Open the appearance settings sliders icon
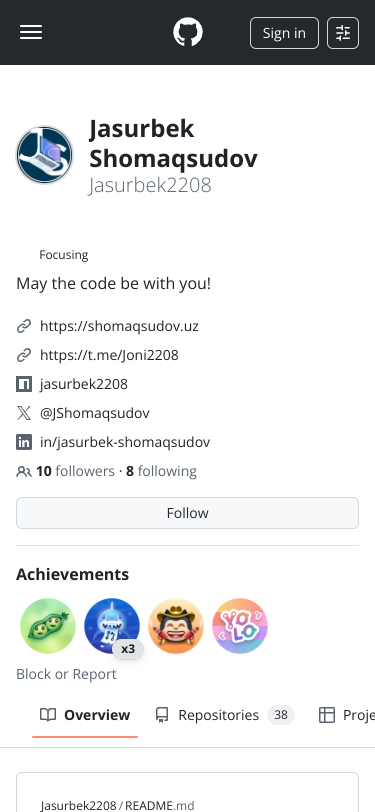Screen dimensions: 375x812 click(x=343, y=33)
